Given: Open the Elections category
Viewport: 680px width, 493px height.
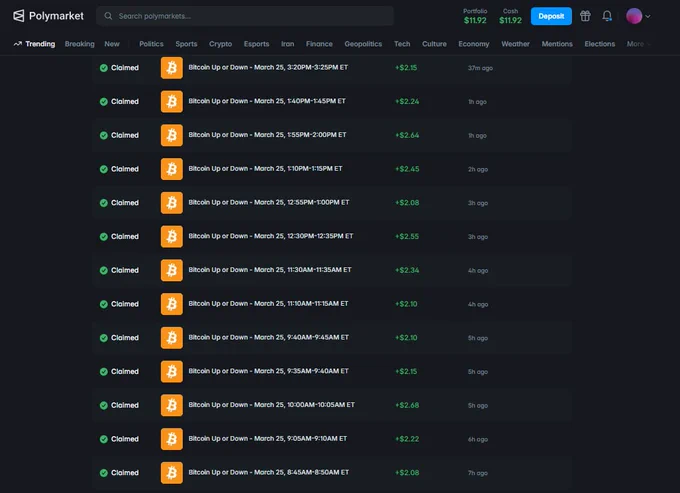Looking at the screenshot, I should click(x=599, y=44).
